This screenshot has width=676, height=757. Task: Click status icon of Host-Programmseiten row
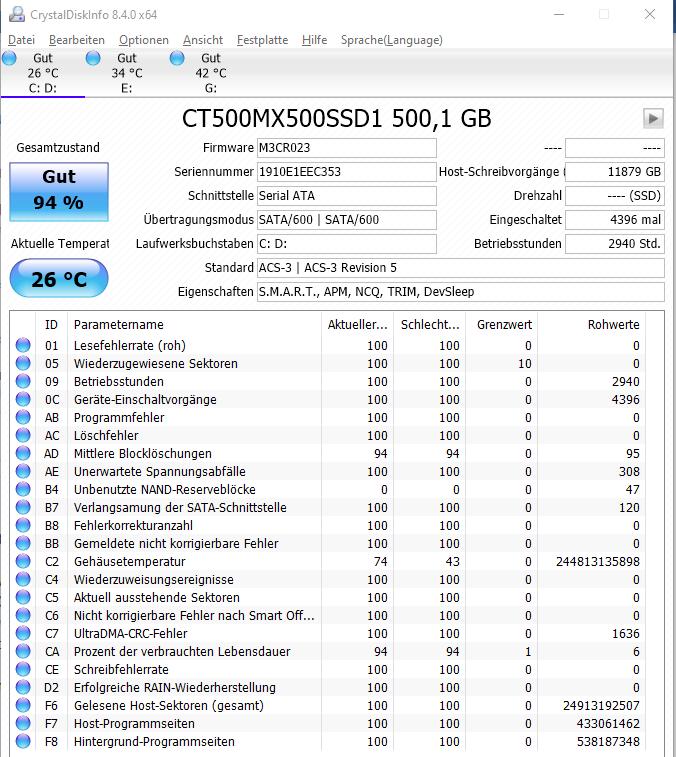point(23,723)
